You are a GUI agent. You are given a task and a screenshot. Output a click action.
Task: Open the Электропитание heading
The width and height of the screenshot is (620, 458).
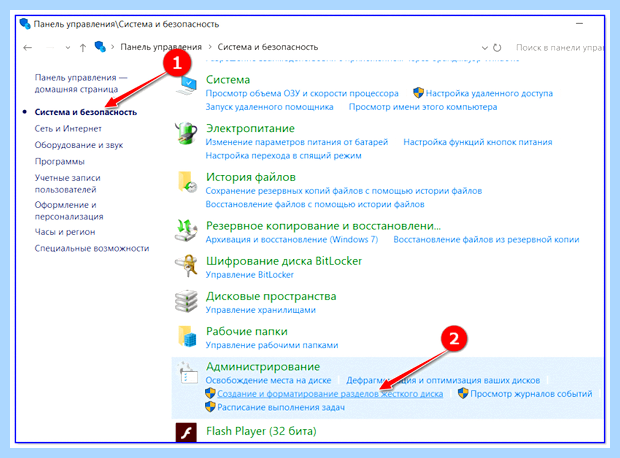250,128
